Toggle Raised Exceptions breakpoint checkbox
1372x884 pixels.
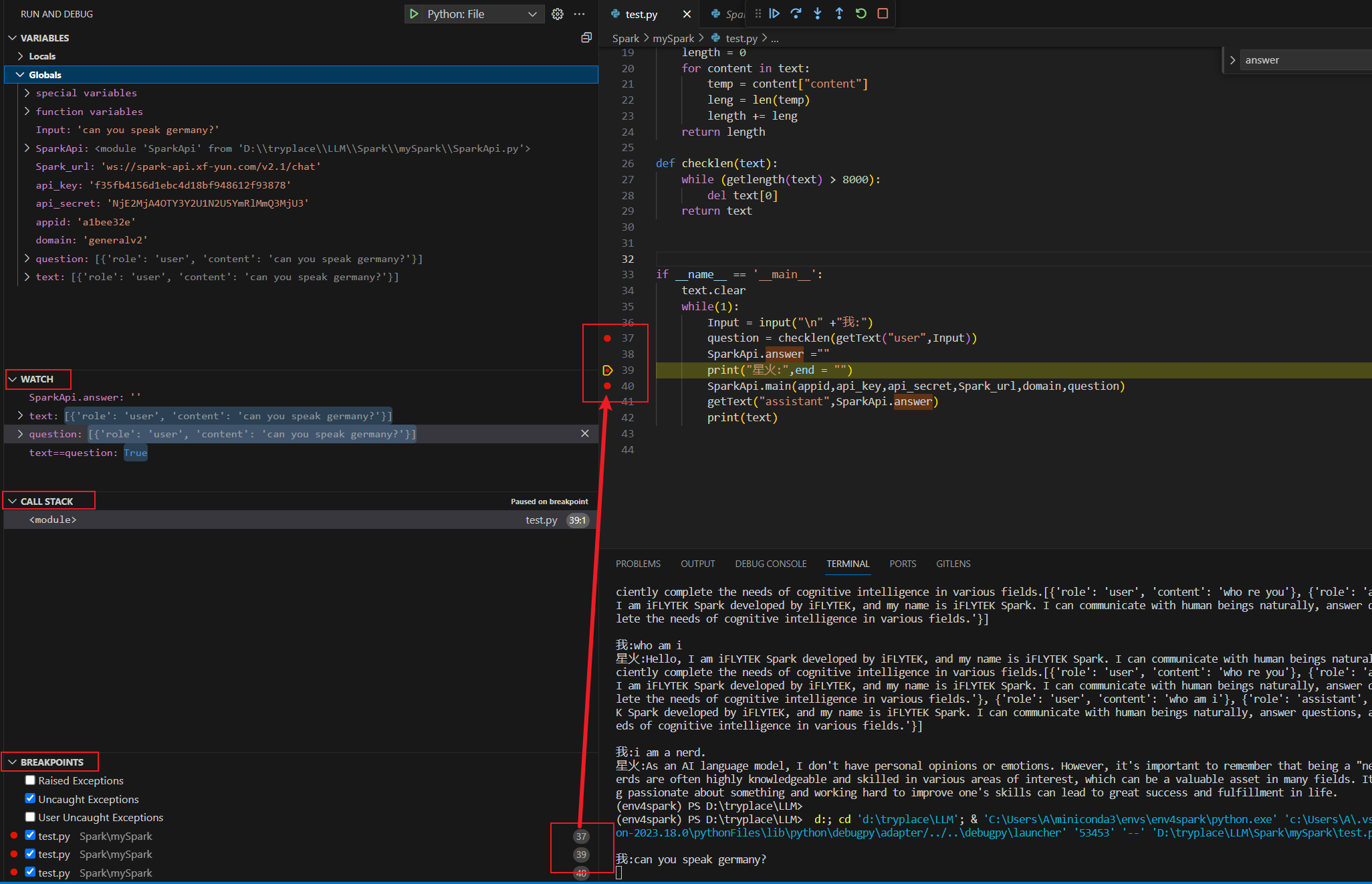click(30, 780)
